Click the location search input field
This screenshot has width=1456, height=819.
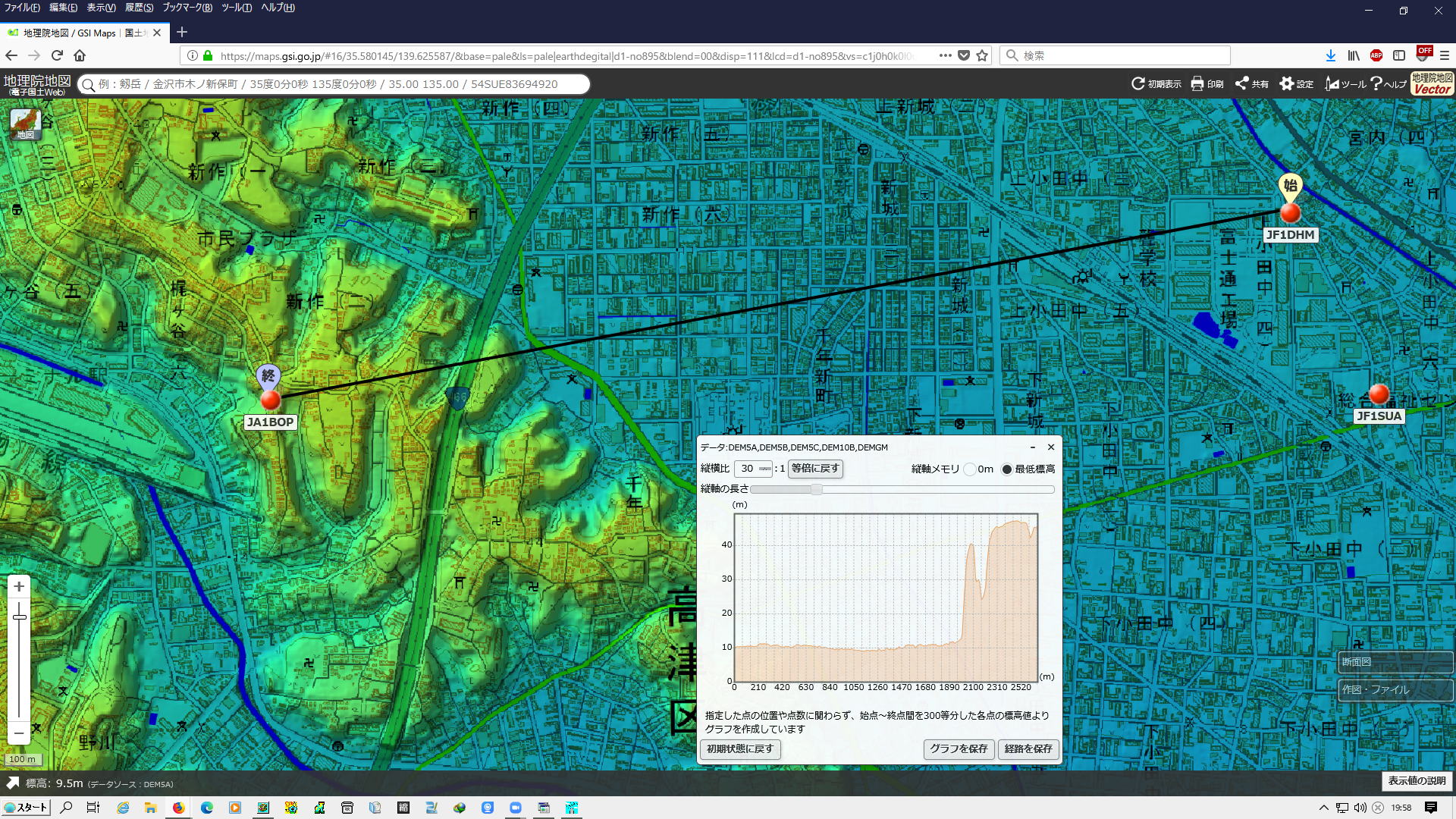(334, 84)
